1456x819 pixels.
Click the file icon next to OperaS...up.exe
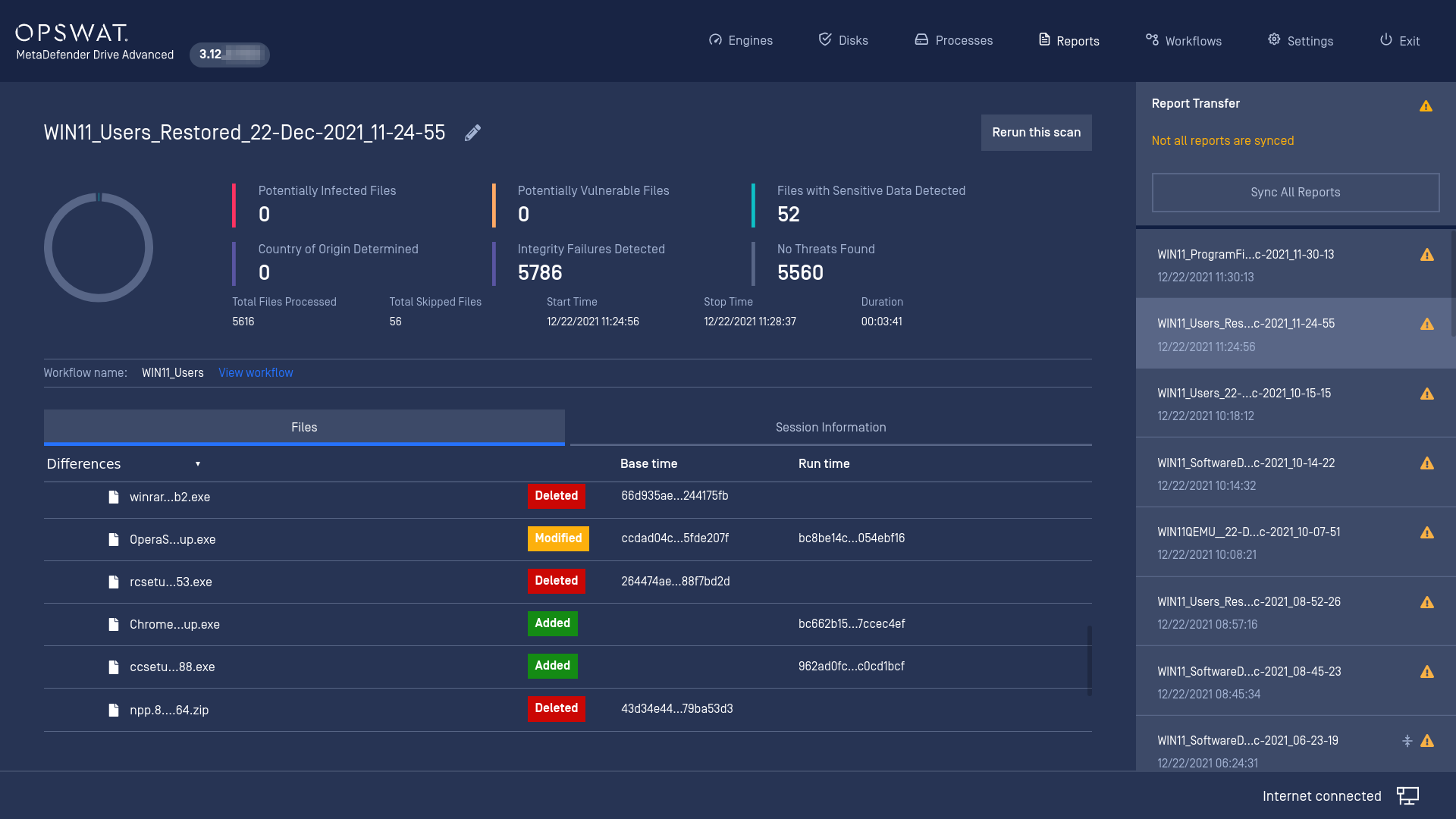(114, 539)
